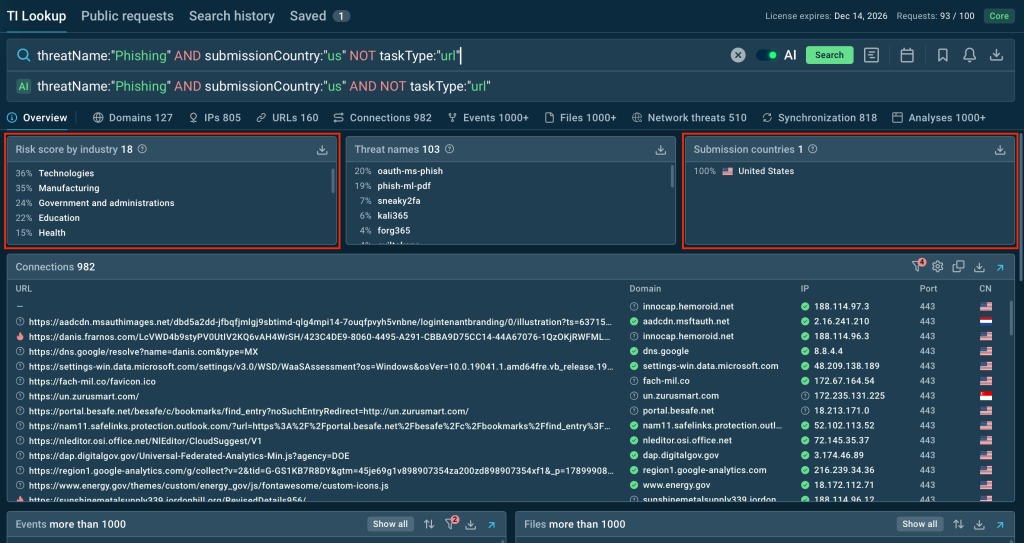Screen dimensions: 1024x543
Task: Open the Network threats 510 tab
Action: pos(689,118)
